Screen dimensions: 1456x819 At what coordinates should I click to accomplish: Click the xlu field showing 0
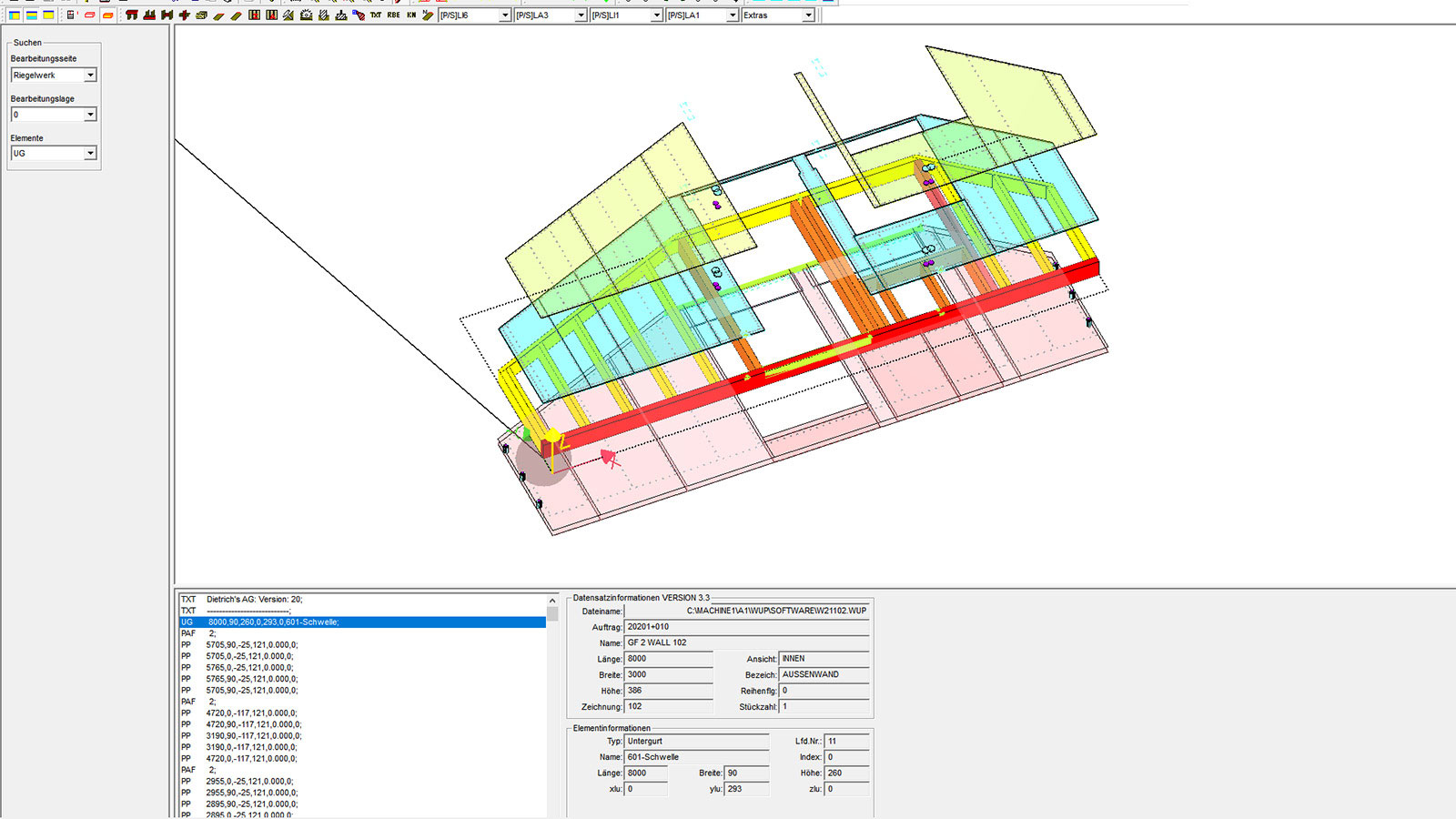tap(646, 790)
